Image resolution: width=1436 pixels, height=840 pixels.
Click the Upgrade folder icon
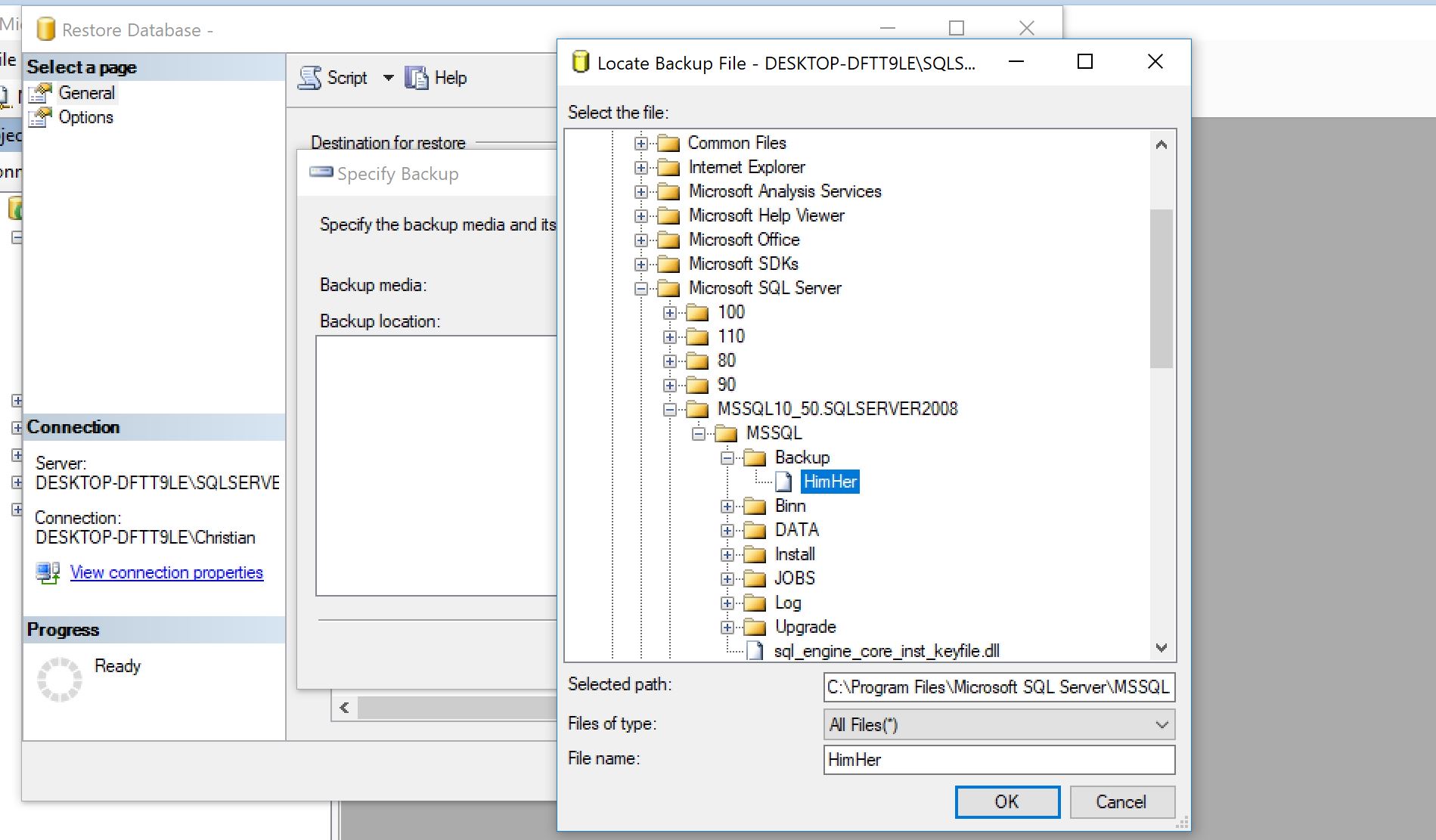755,626
